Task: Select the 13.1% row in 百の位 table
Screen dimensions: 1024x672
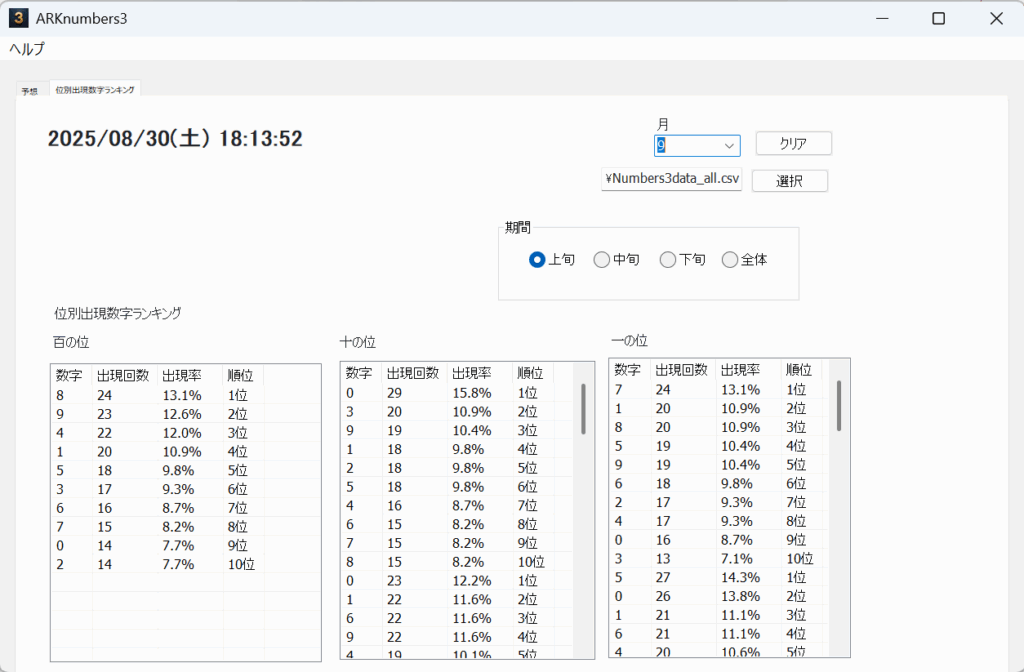Action: [180, 395]
